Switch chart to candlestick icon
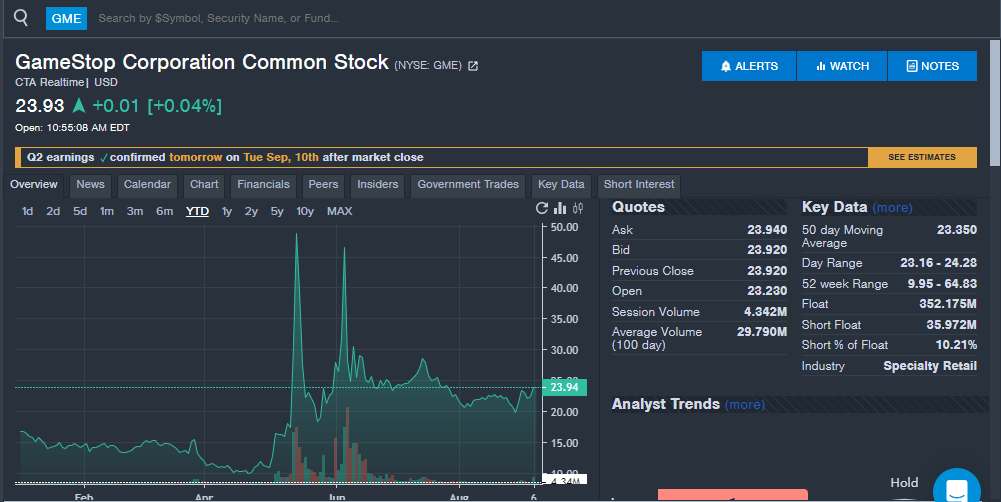The height and width of the screenshot is (502, 1001). 577,209
